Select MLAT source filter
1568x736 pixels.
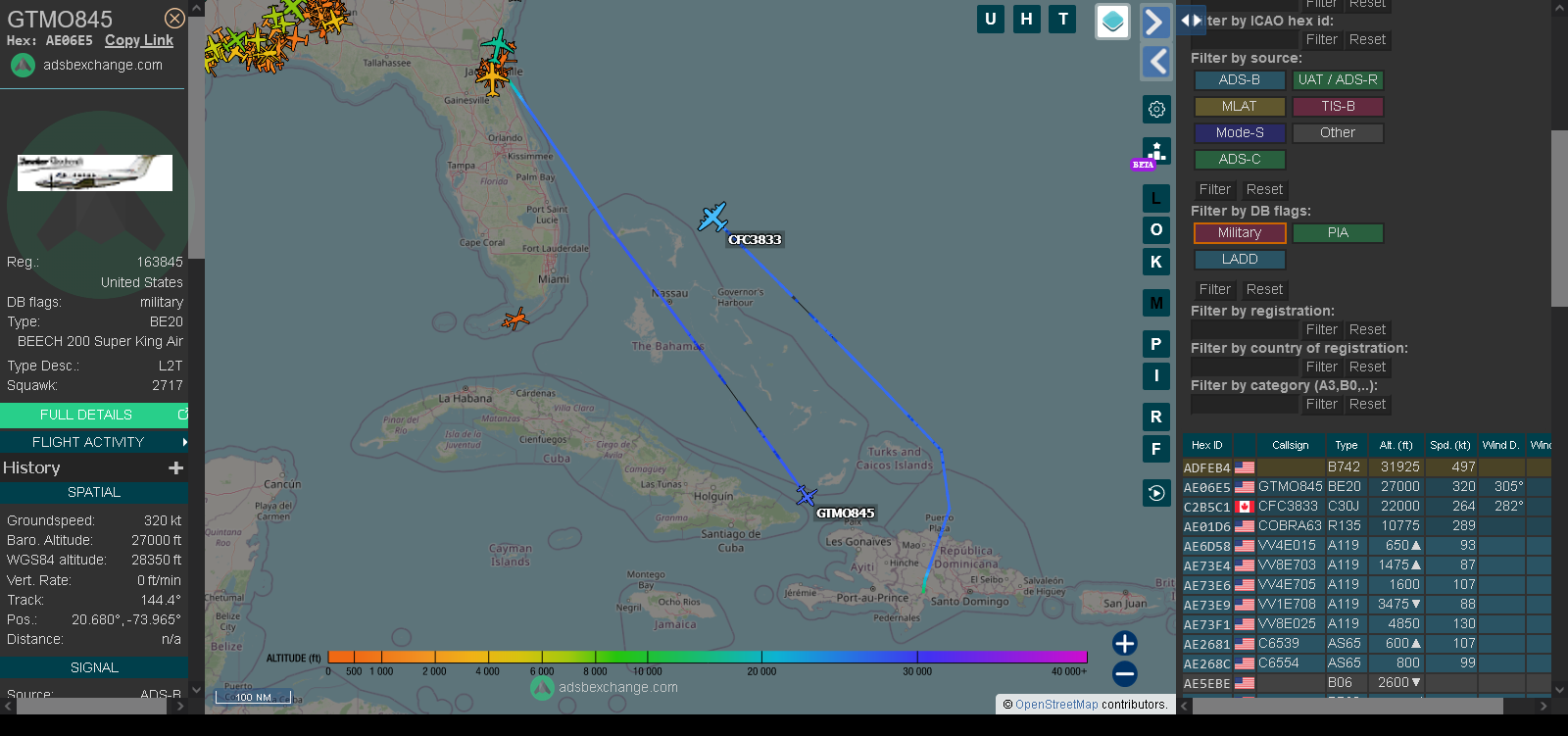[x=1240, y=107]
